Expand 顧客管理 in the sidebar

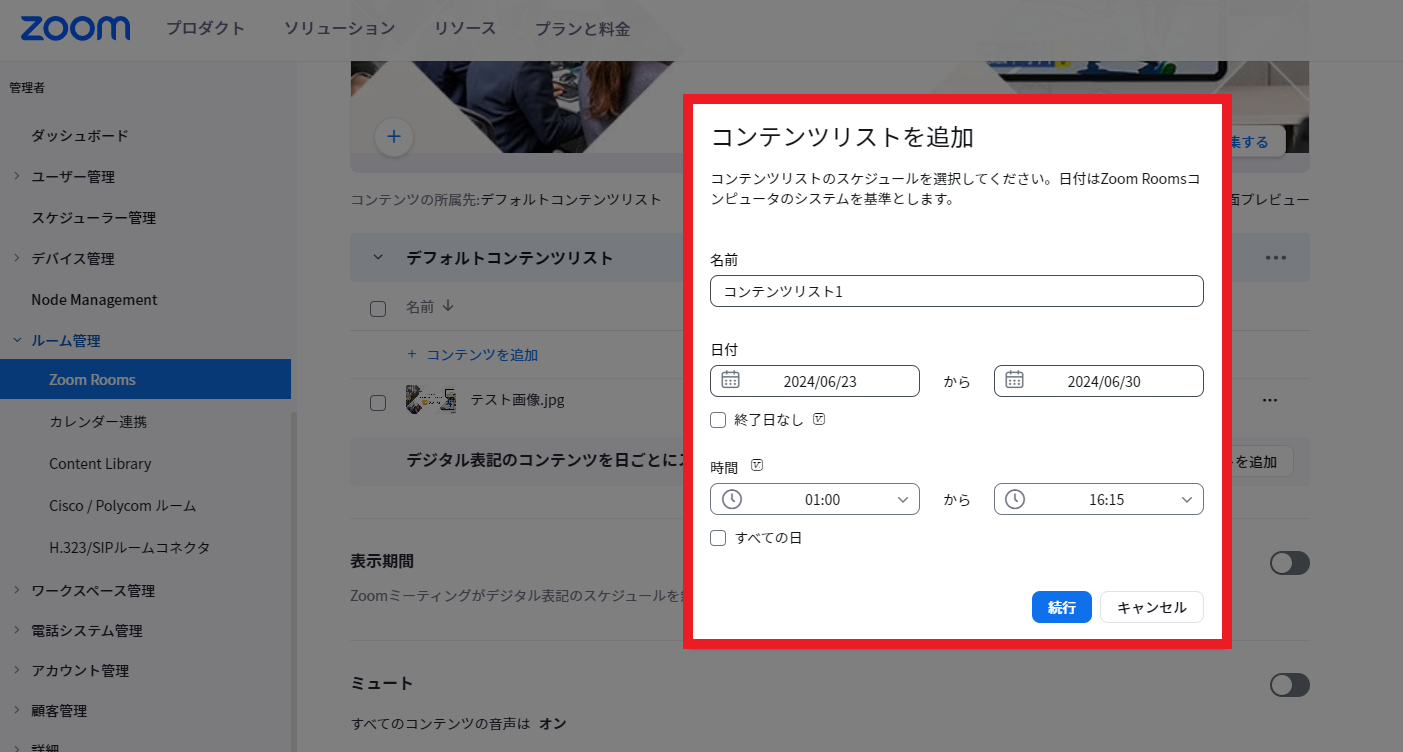17,710
